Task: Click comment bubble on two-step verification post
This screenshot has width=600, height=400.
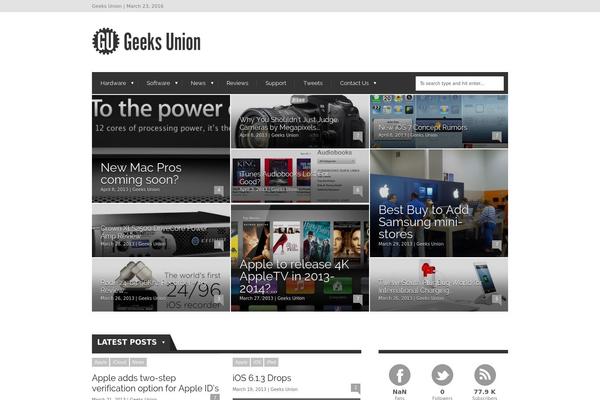Action: [215, 397]
